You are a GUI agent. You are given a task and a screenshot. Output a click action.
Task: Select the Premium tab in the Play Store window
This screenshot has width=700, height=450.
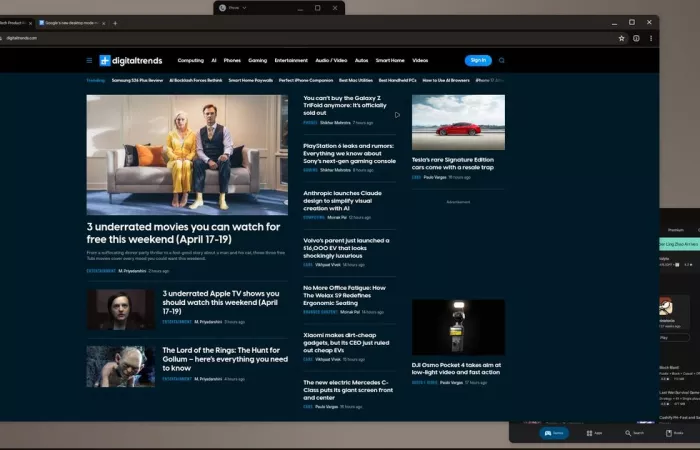(x=675, y=230)
